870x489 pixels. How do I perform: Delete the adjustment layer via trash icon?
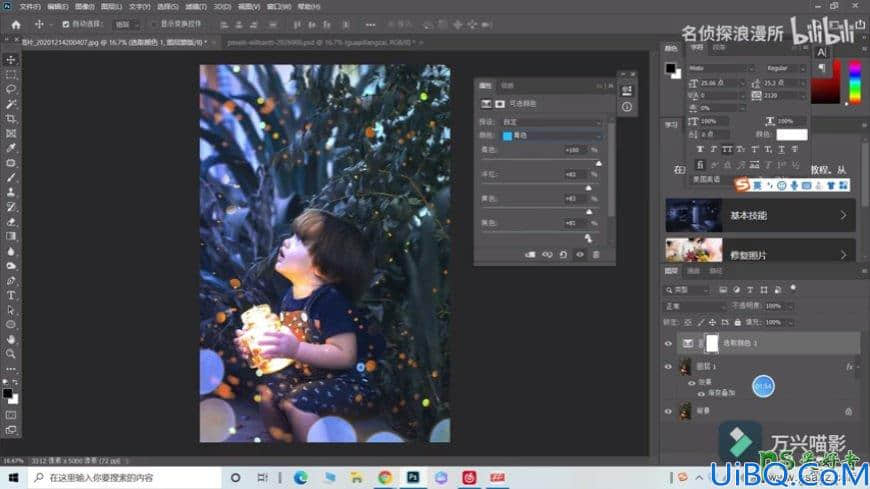point(596,254)
